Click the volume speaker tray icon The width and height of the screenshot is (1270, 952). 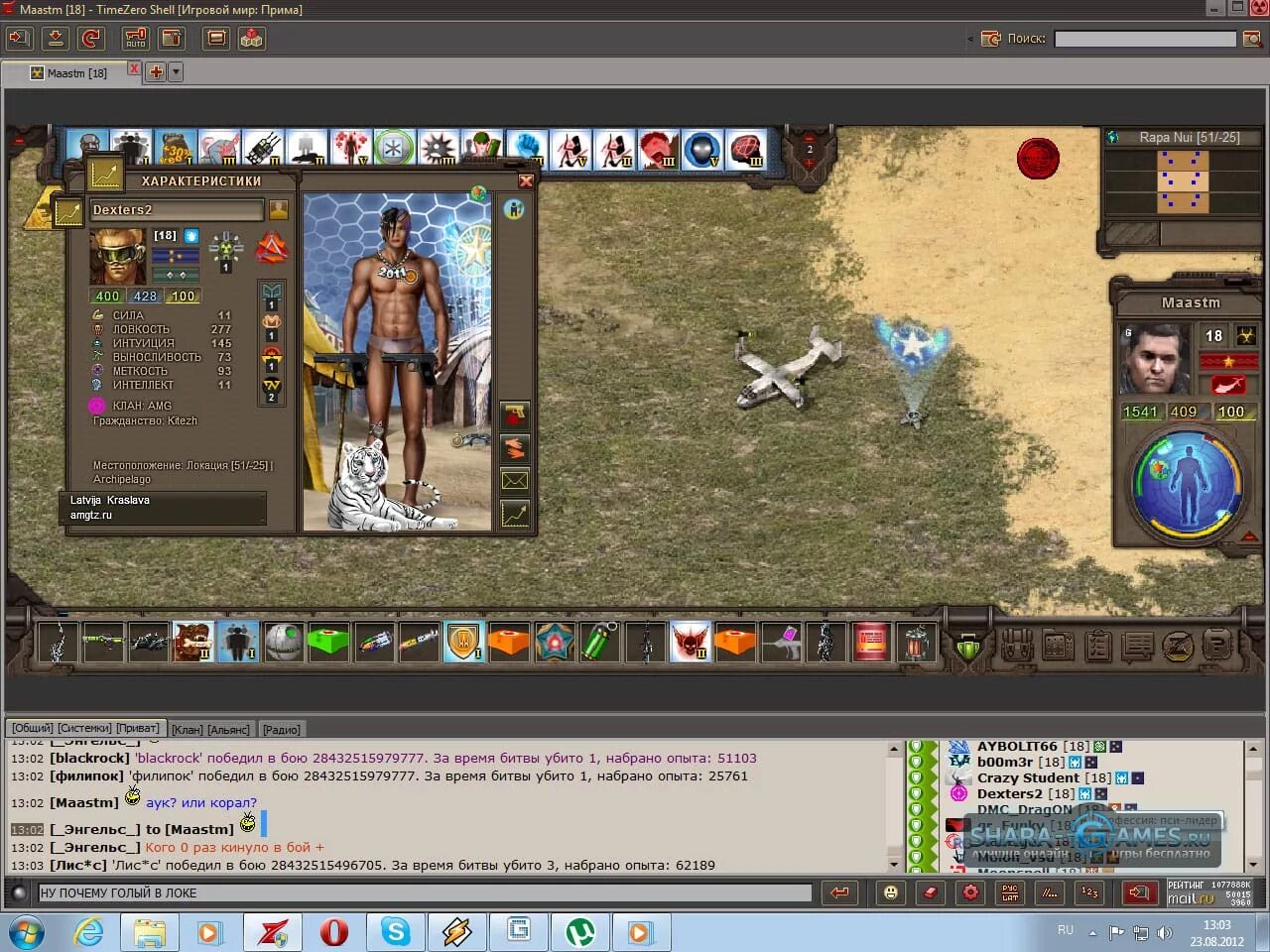(1165, 932)
